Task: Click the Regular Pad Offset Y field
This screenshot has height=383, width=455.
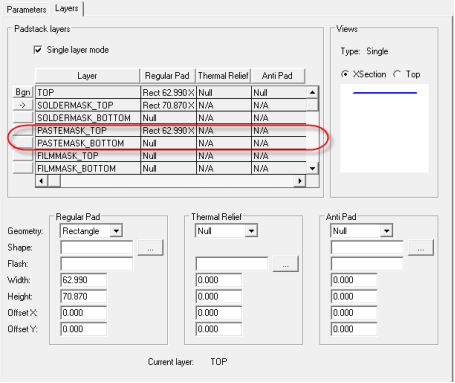Action: [x=84, y=329]
